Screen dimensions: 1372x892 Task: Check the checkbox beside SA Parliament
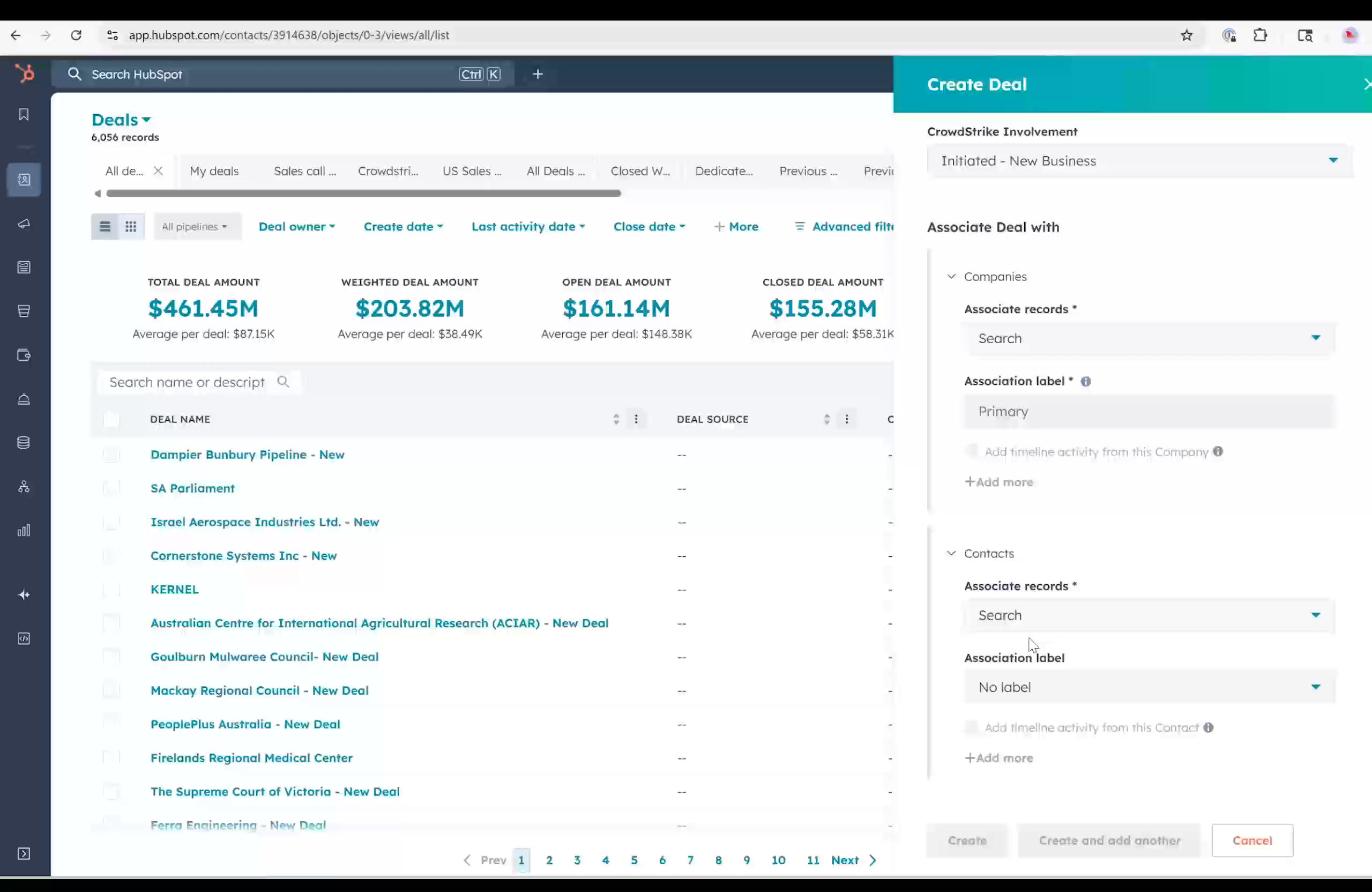111,488
